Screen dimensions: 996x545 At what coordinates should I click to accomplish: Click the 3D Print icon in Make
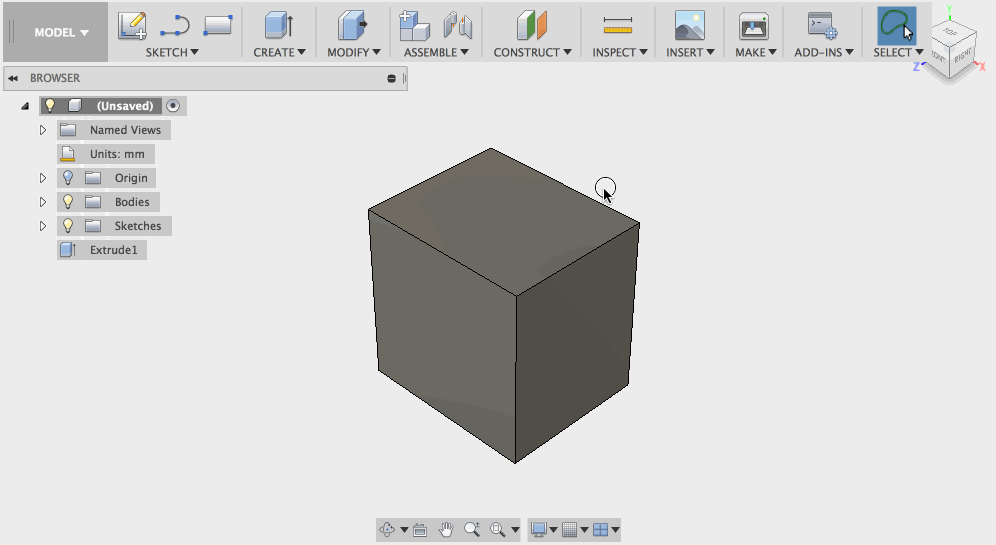pos(752,26)
